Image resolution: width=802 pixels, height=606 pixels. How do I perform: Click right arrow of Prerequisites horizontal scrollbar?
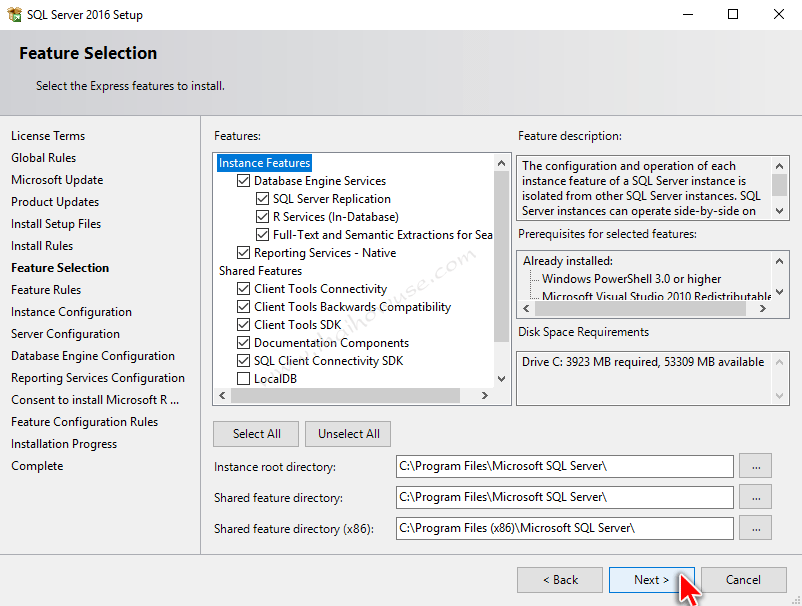pyautogui.click(x=763, y=308)
